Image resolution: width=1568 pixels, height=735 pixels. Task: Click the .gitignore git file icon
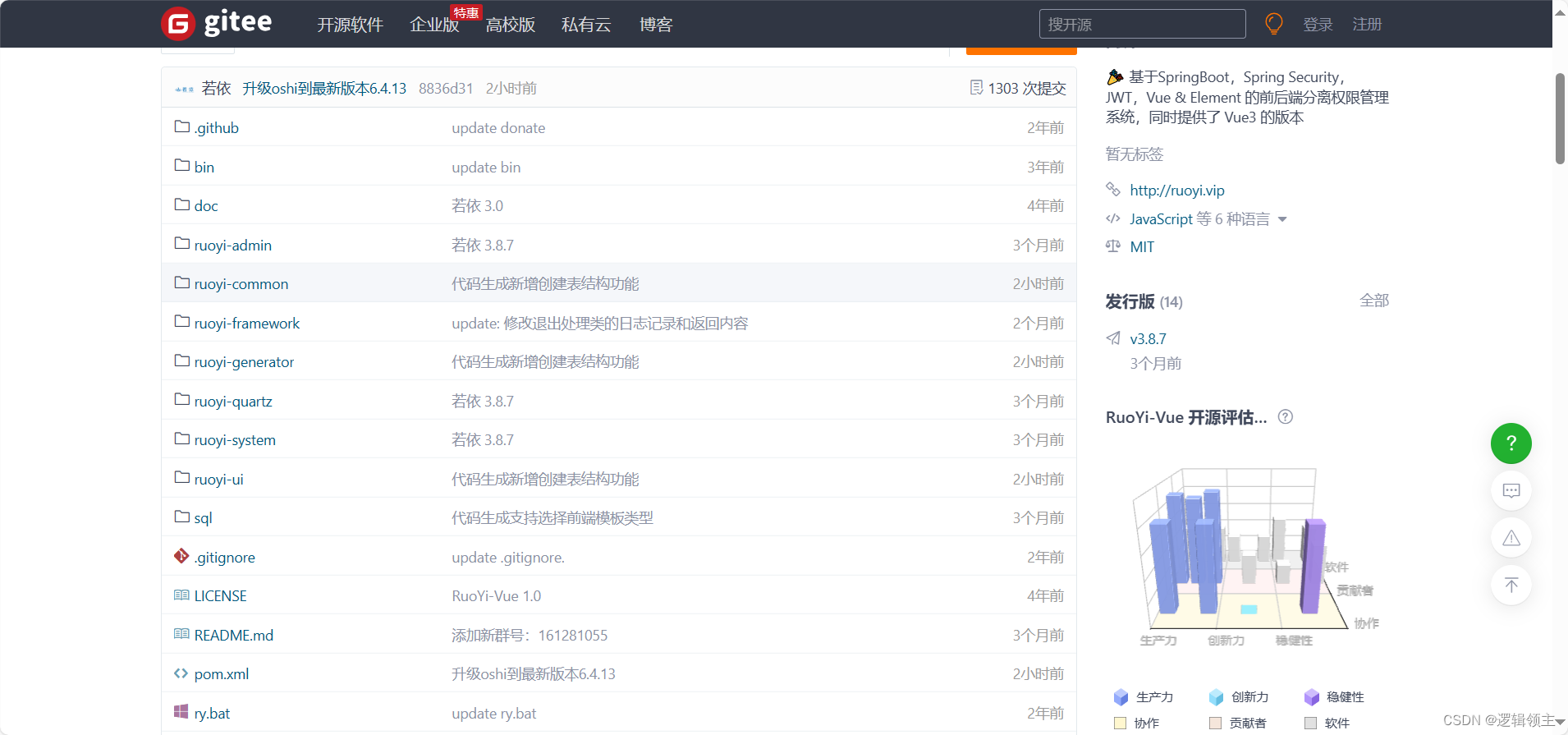tap(181, 556)
